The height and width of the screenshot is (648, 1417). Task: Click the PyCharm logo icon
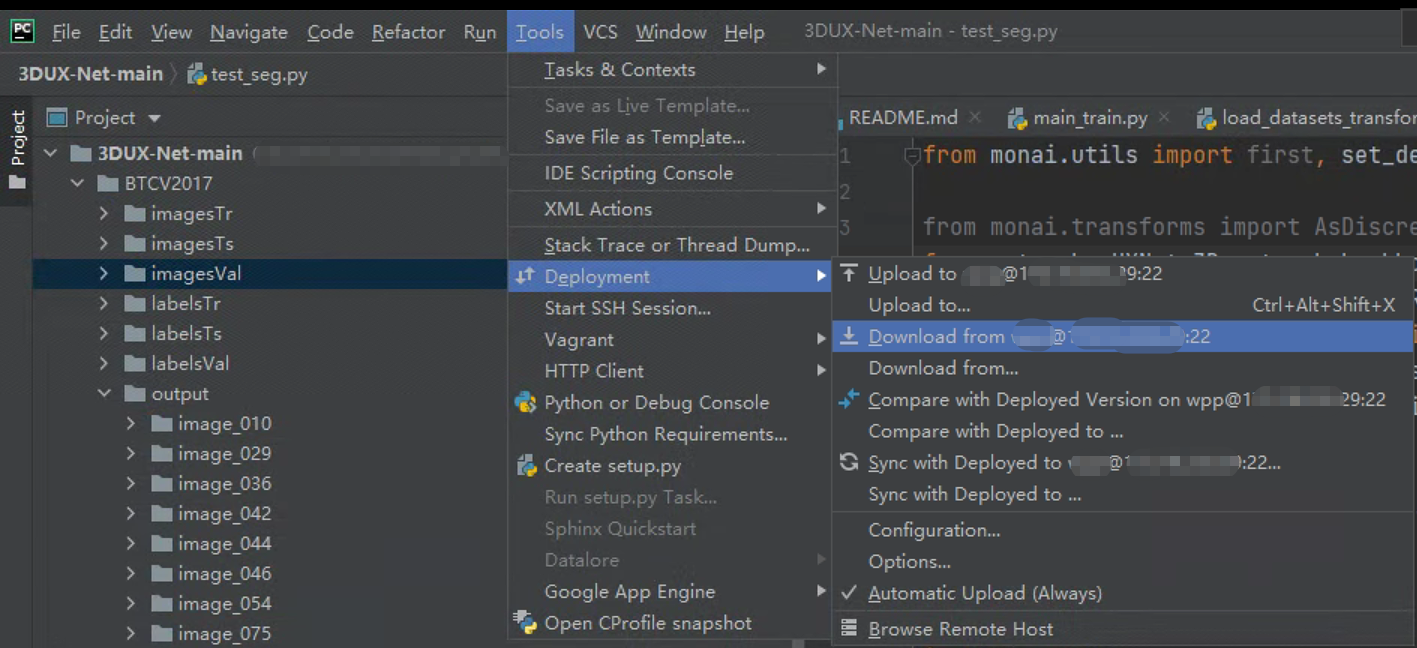click(22, 31)
